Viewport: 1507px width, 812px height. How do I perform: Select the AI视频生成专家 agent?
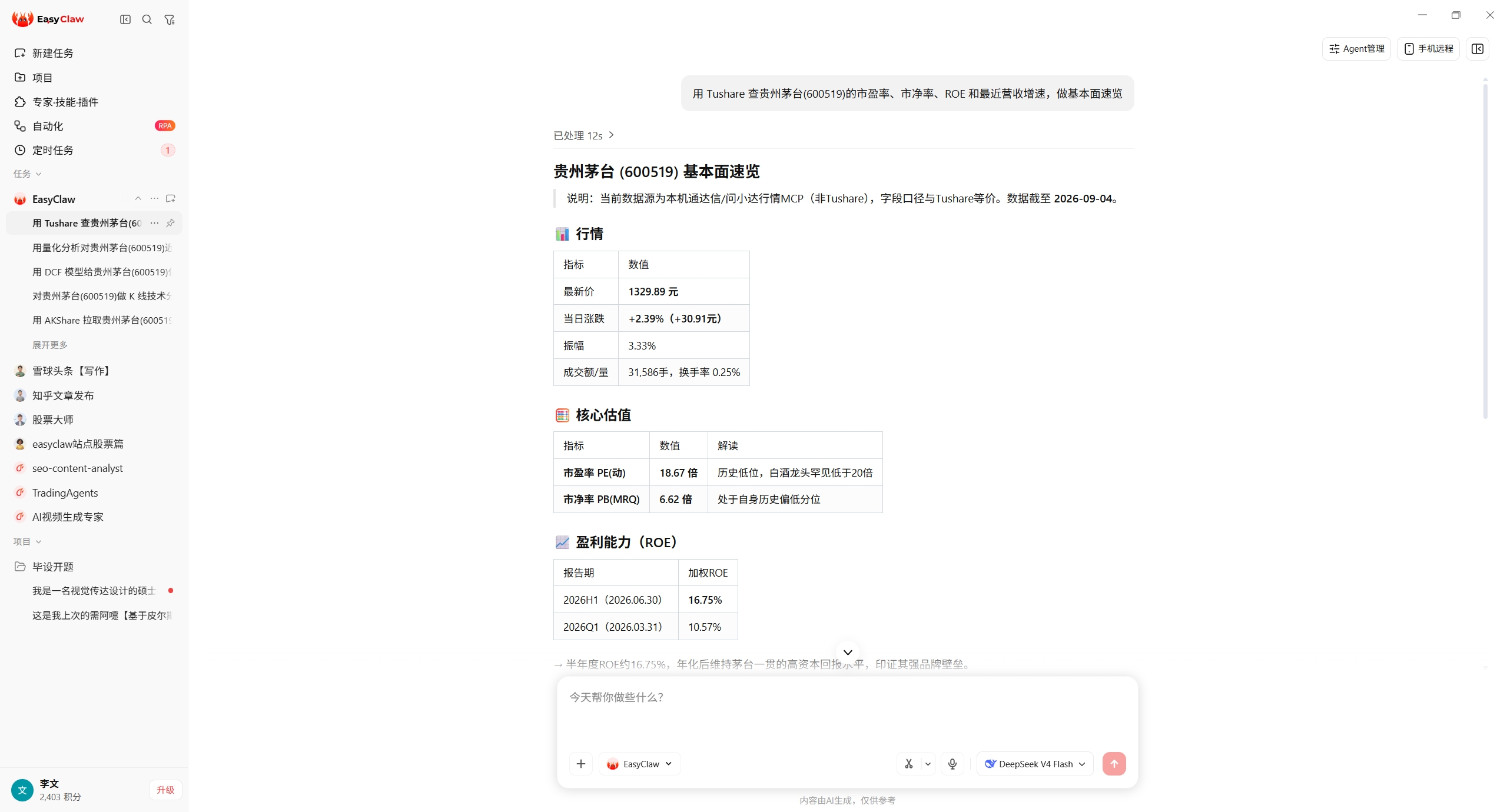coord(94,517)
